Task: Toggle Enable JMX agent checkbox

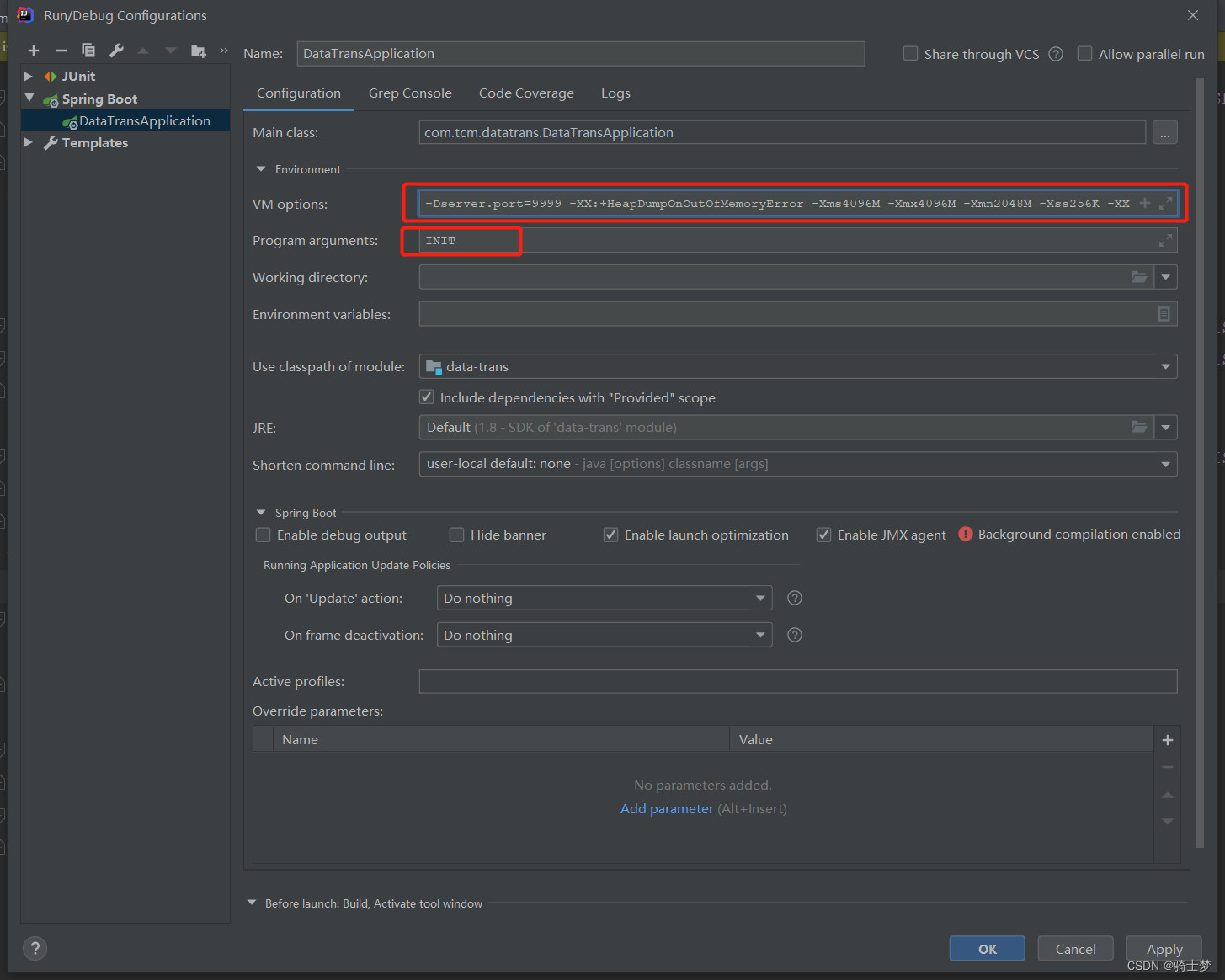Action: point(823,535)
